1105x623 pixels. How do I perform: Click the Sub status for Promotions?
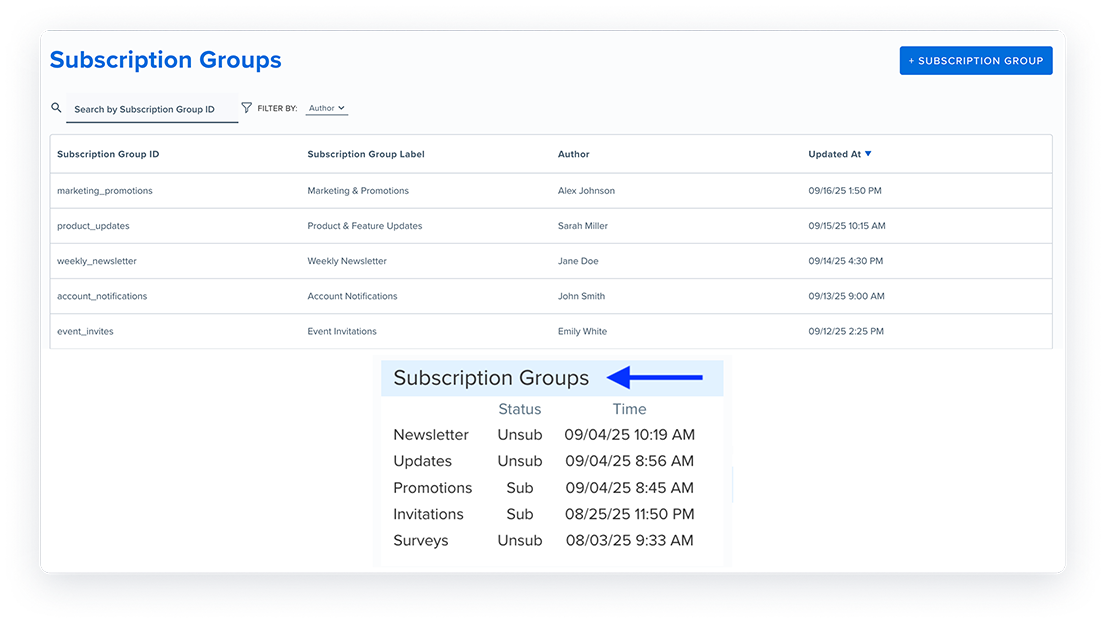point(520,488)
